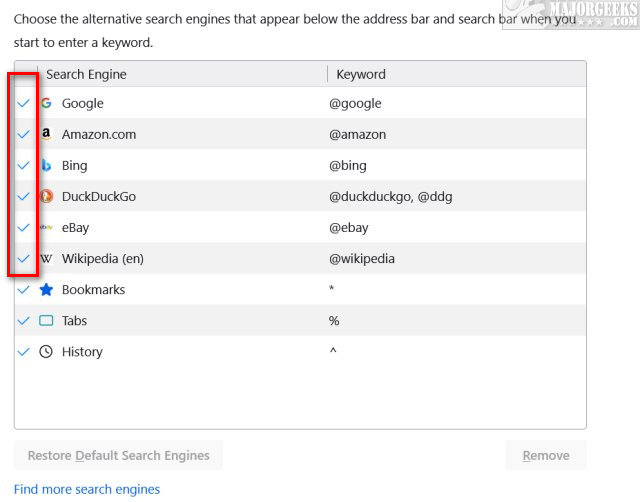Viewport: 640px width, 502px height.
Task: Open the Find more search engines link
Action: coord(87,489)
